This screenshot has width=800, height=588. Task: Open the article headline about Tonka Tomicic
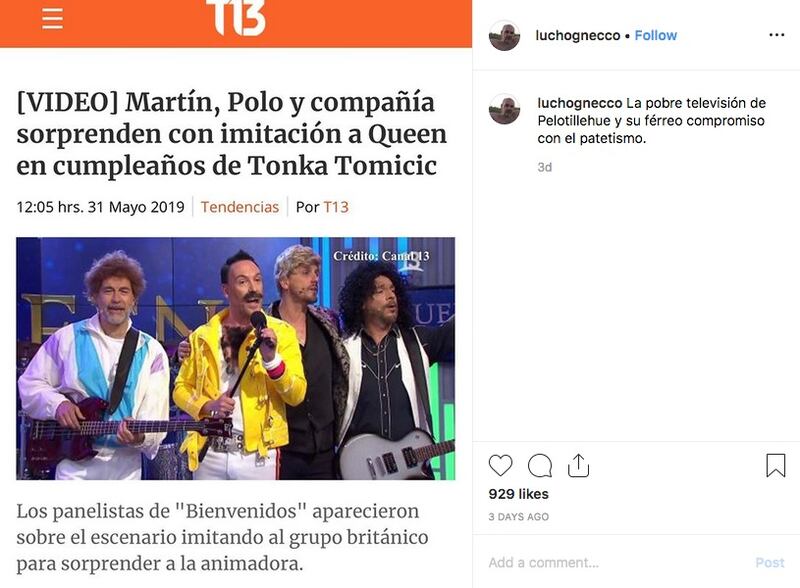[232, 134]
